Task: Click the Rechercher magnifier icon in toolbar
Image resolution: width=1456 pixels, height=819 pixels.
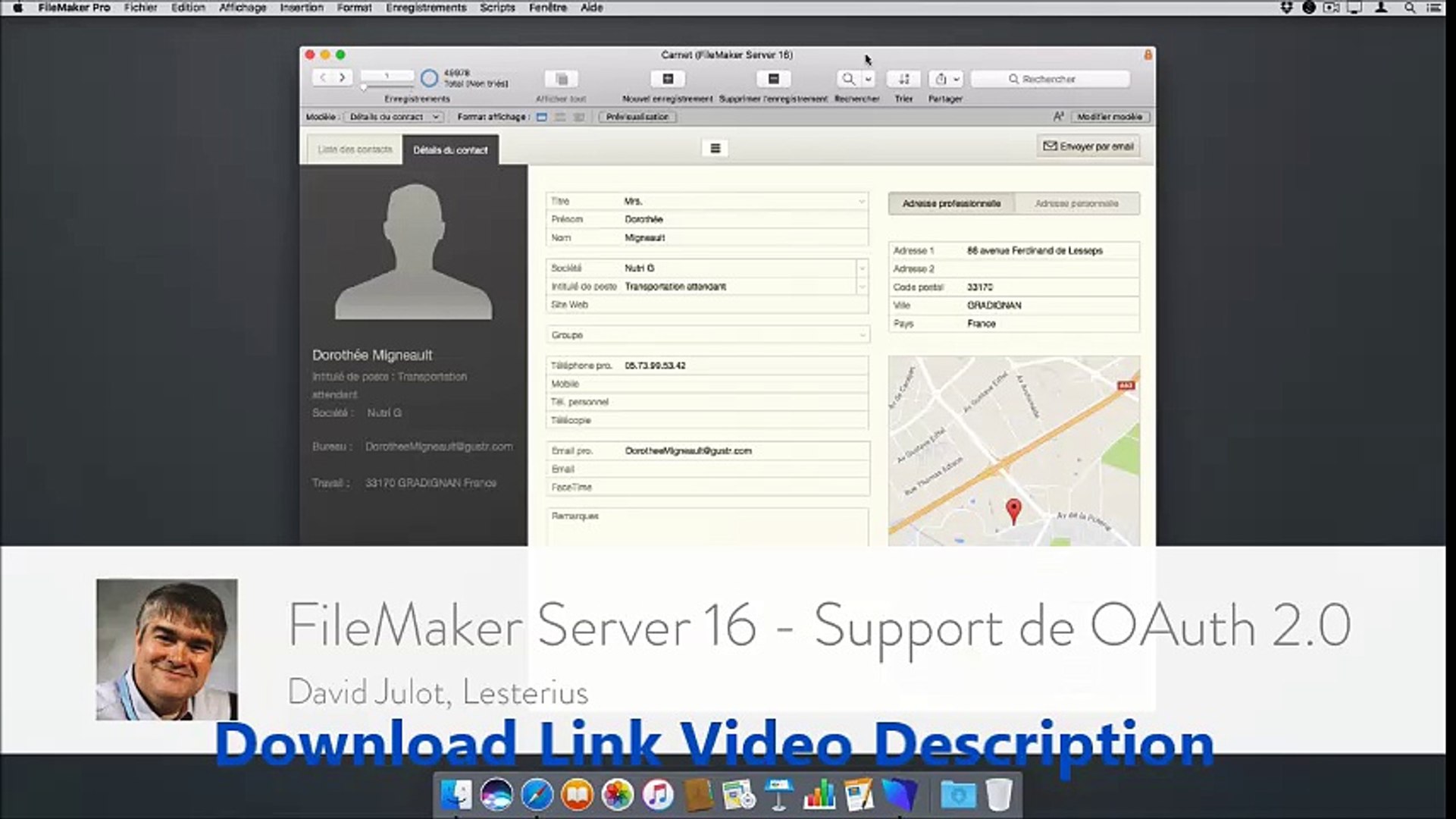Action: coord(848,79)
